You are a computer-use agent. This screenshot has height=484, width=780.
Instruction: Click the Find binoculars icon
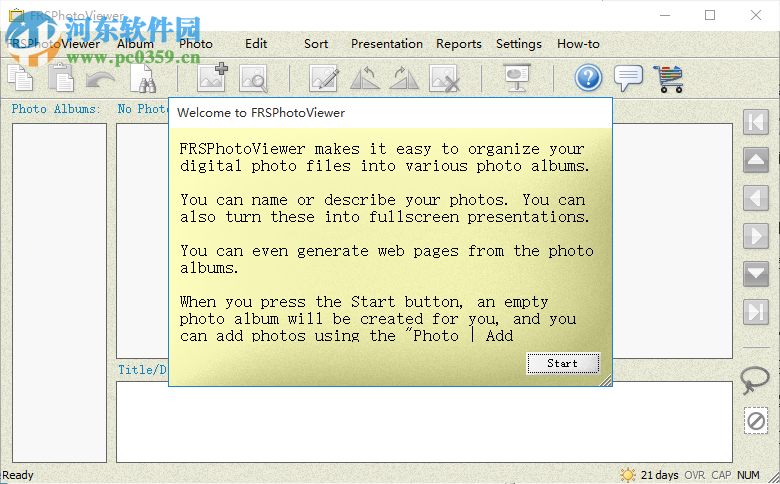(x=143, y=79)
